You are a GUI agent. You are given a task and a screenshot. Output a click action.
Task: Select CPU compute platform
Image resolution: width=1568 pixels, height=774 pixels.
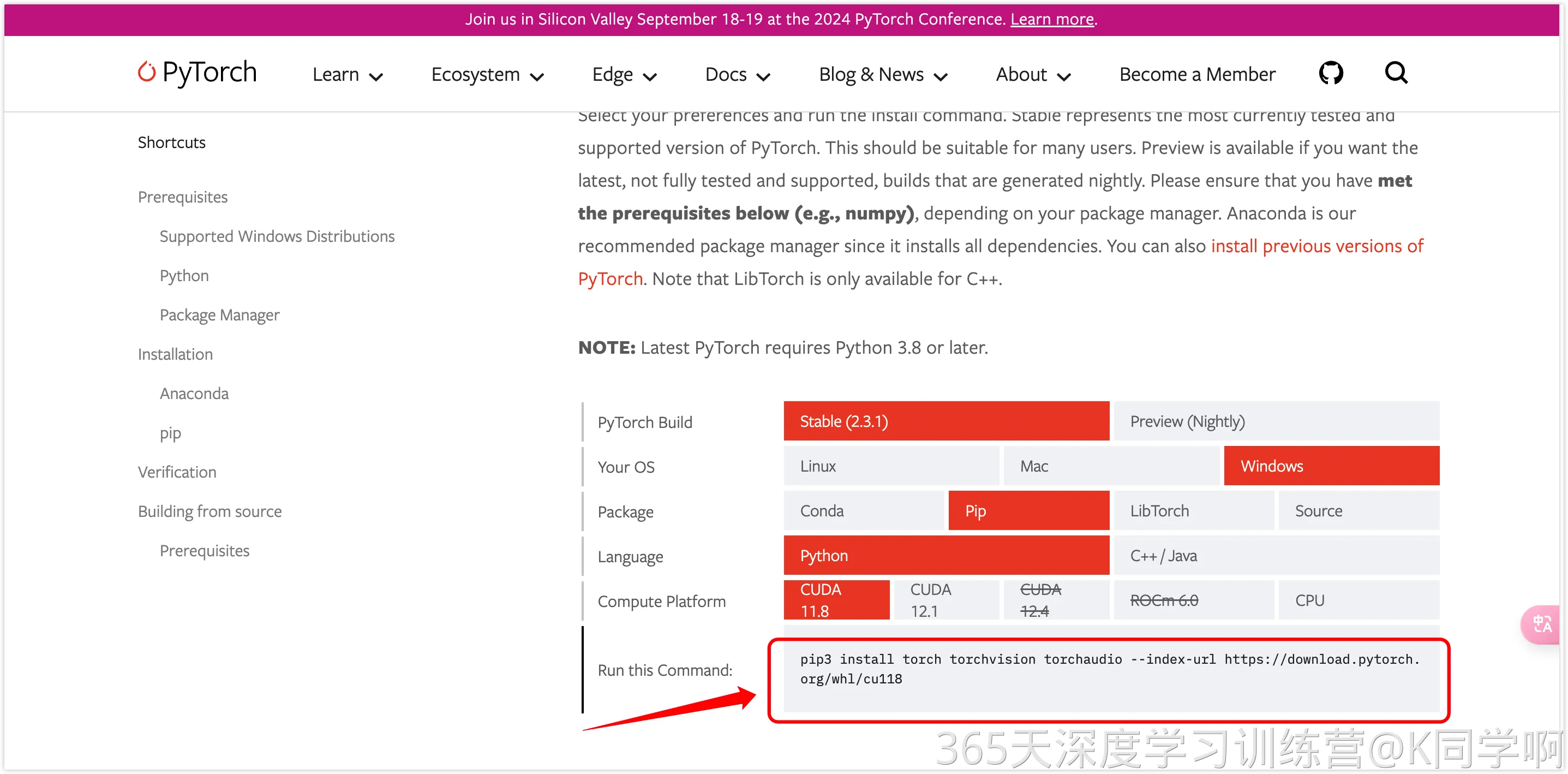1358,600
